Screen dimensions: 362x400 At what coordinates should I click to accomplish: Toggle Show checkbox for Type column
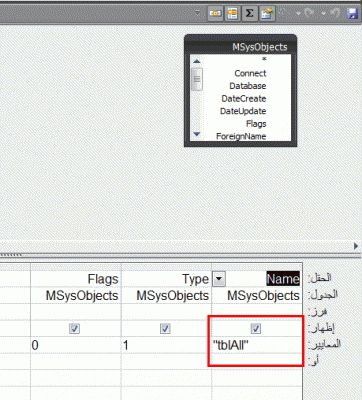tap(165, 329)
